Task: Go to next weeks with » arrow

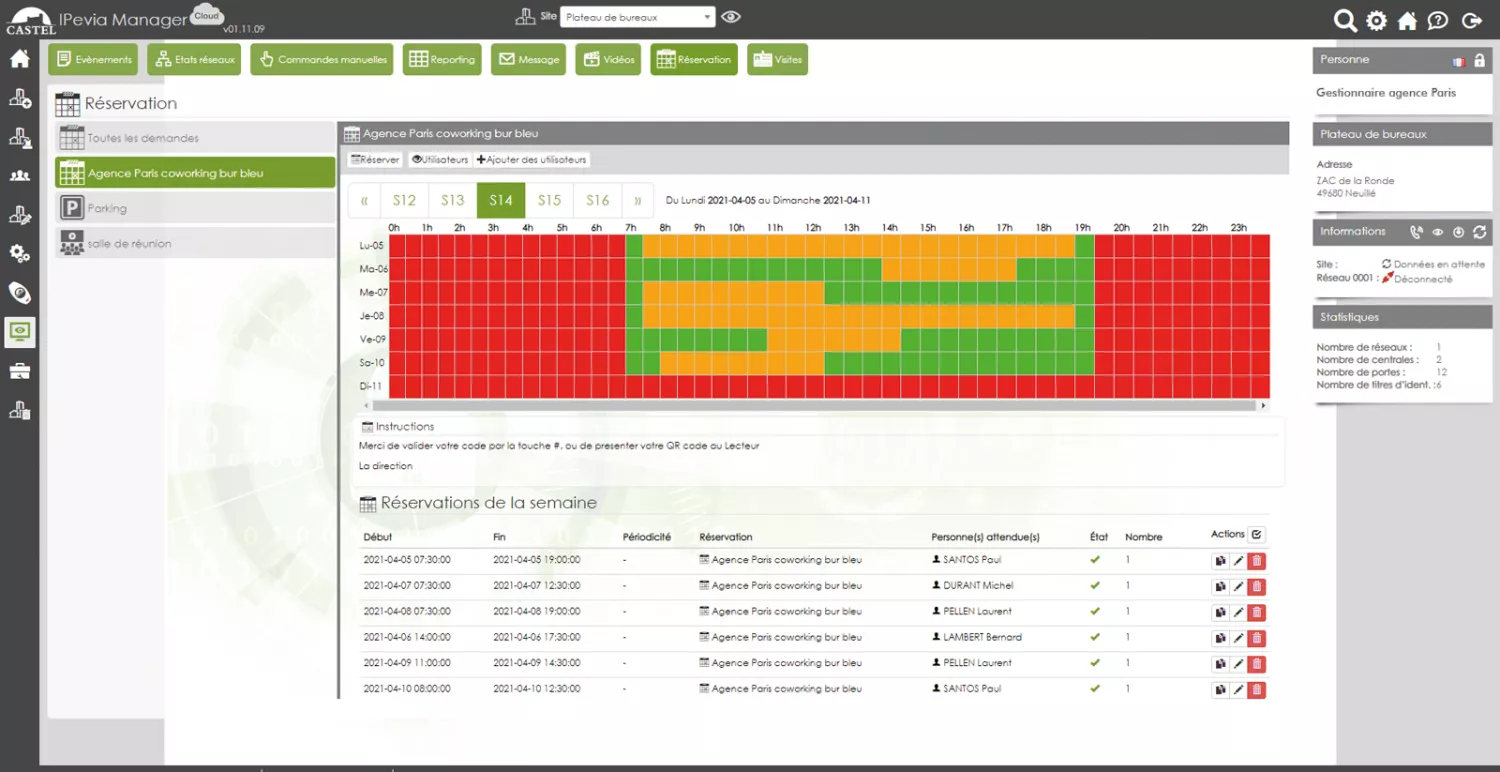Action: pos(637,200)
